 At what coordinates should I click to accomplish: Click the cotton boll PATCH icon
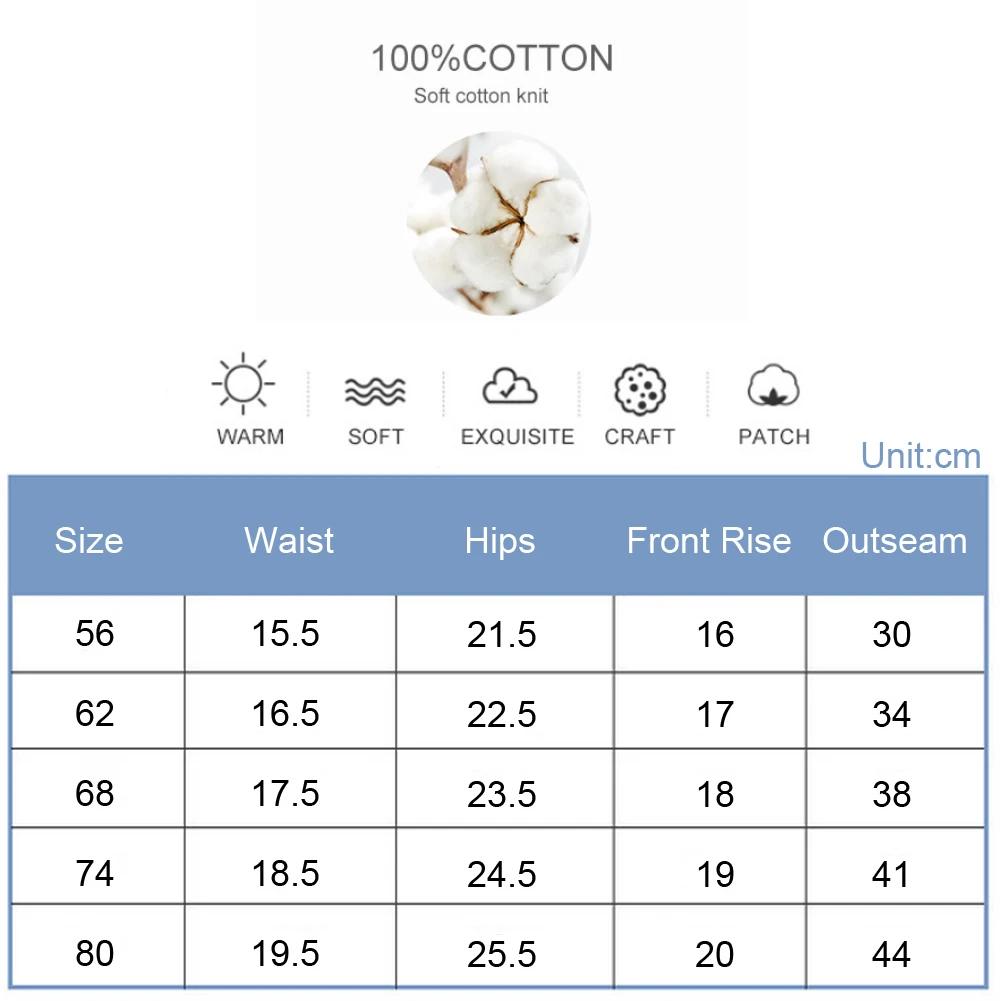pos(773,388)
